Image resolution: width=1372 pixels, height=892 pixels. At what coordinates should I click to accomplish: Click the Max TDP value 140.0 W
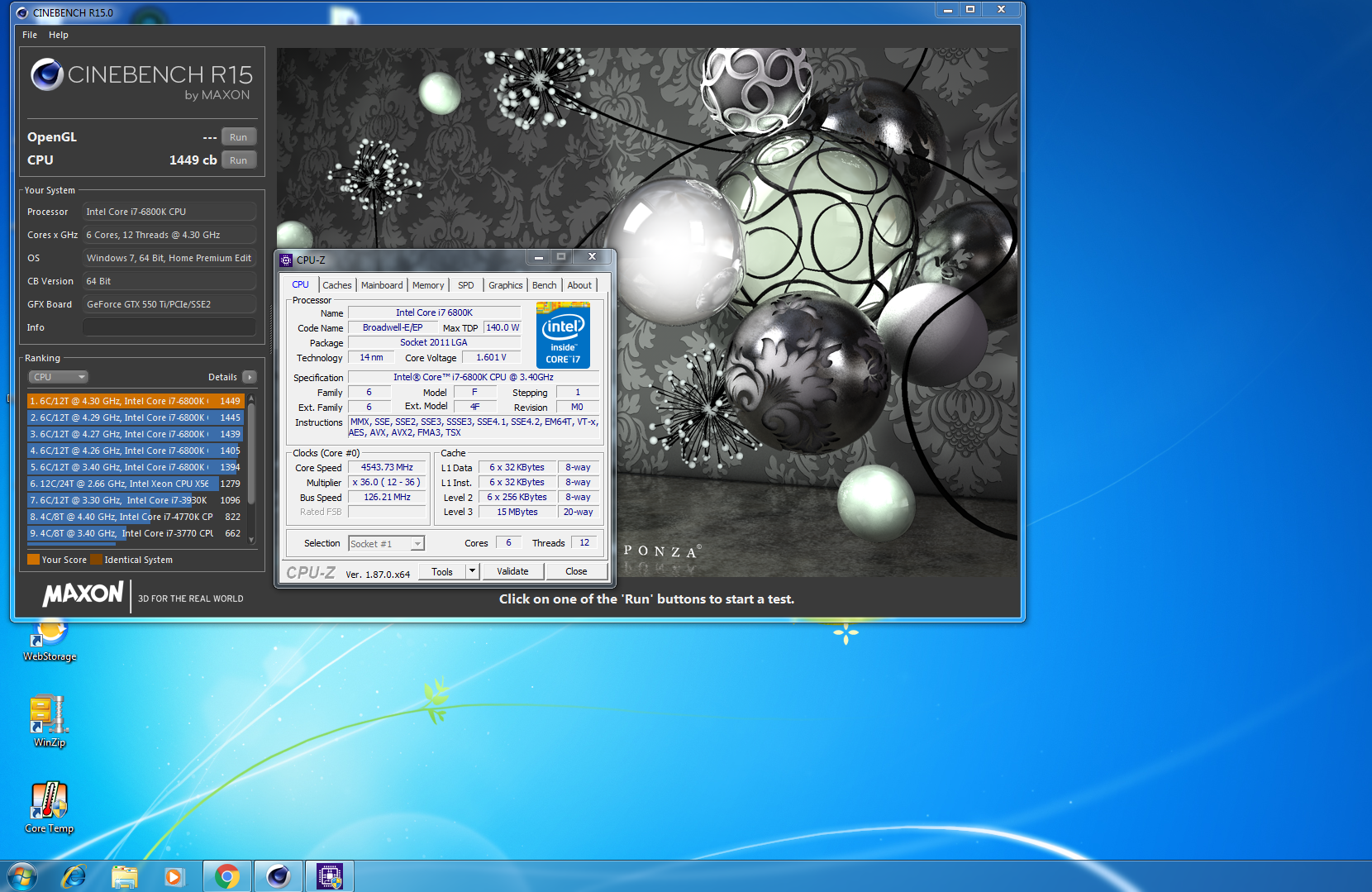pyautogui.click(x=503, y=327)
